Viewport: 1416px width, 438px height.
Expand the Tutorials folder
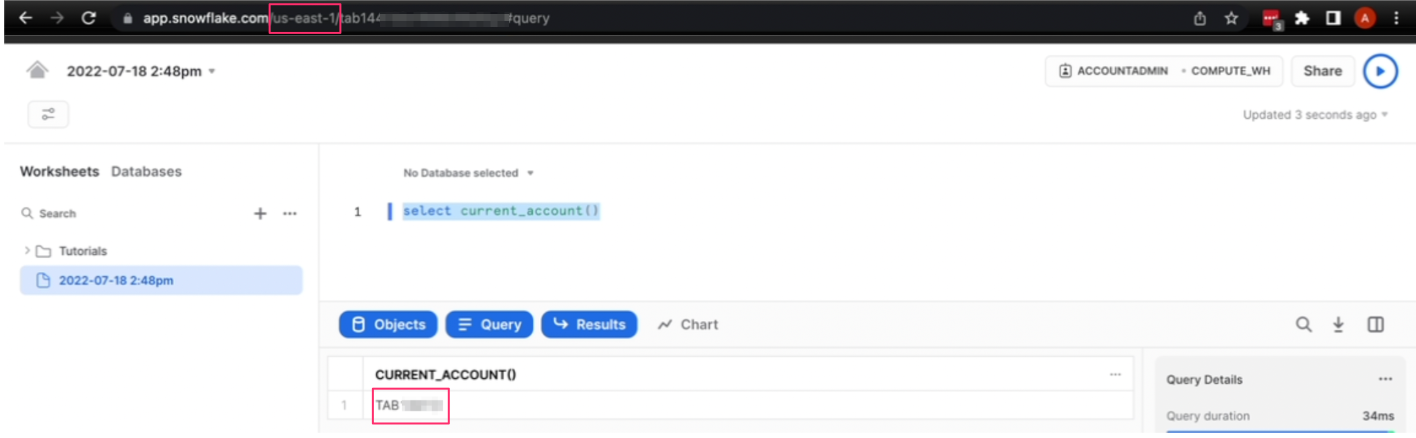pyautogui.click(x=27, y=251)
